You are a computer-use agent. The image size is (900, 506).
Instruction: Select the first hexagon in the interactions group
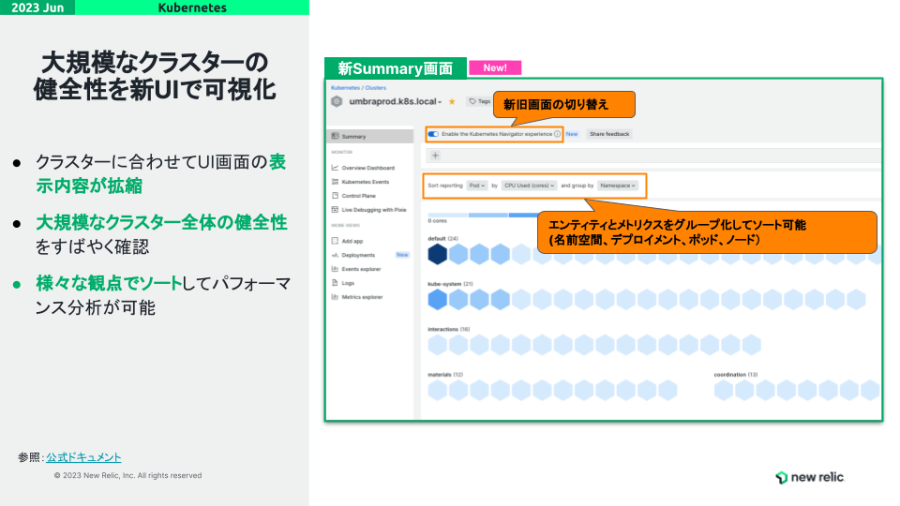click(x=437, y=344)
